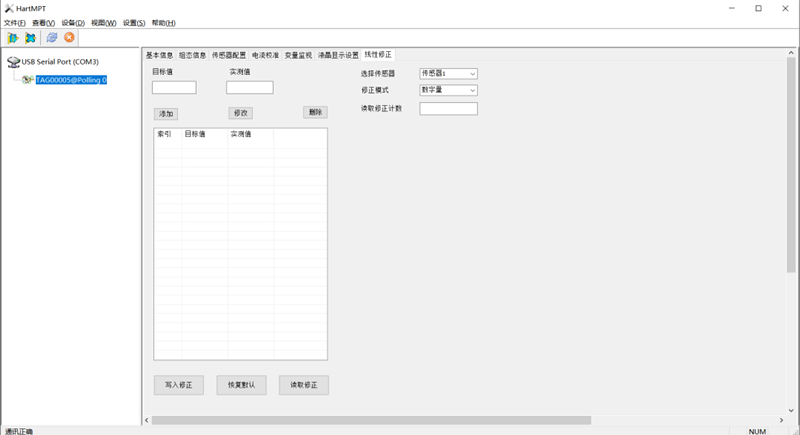This screenshot has height=435, width=800.
Task: Switch to the 液晶显示设置 tab
Action: click(x=338, y=55)
